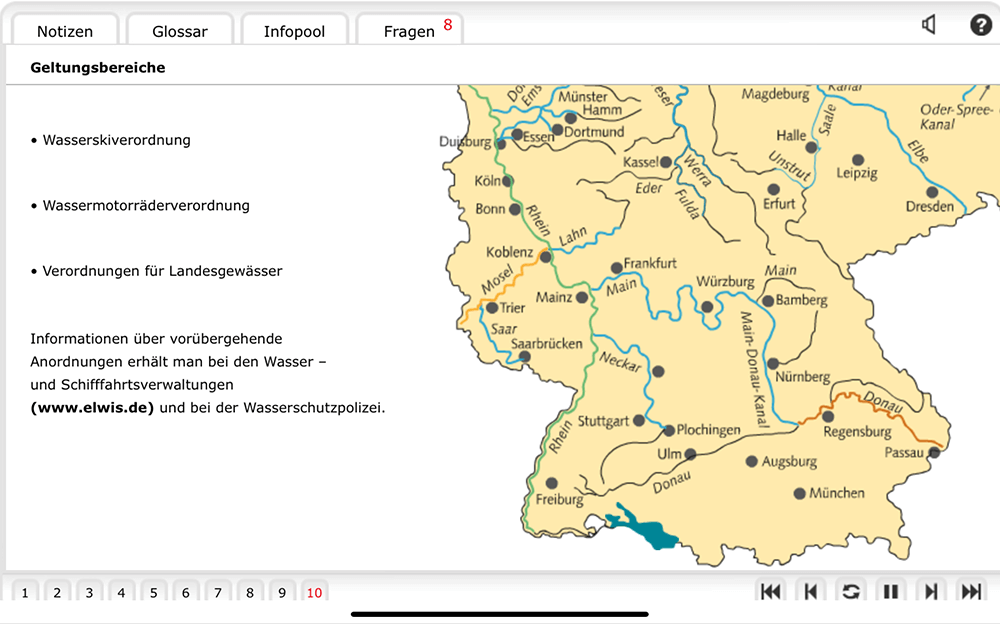Pause the lesson playback

890,592
